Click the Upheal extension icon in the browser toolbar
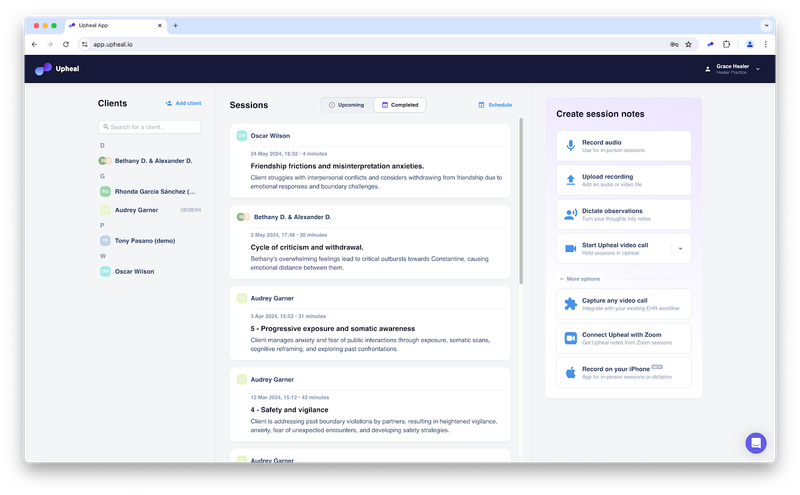The height and width of the screenshot is (495, 800). tap(710, 44)
